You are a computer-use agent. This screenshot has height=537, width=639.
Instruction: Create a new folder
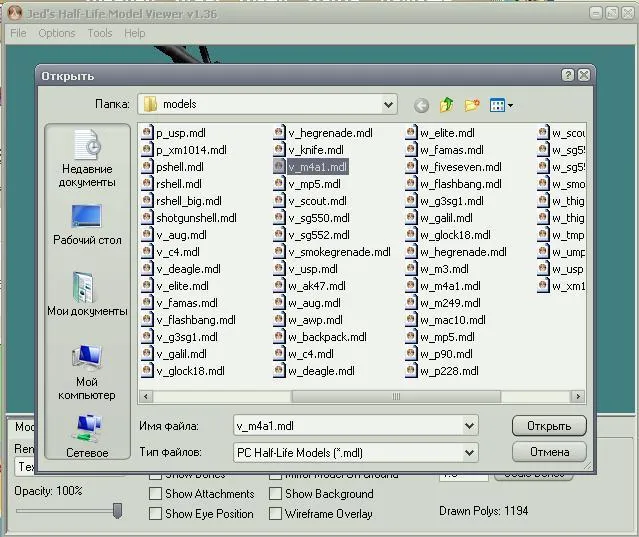pos(472,105)
